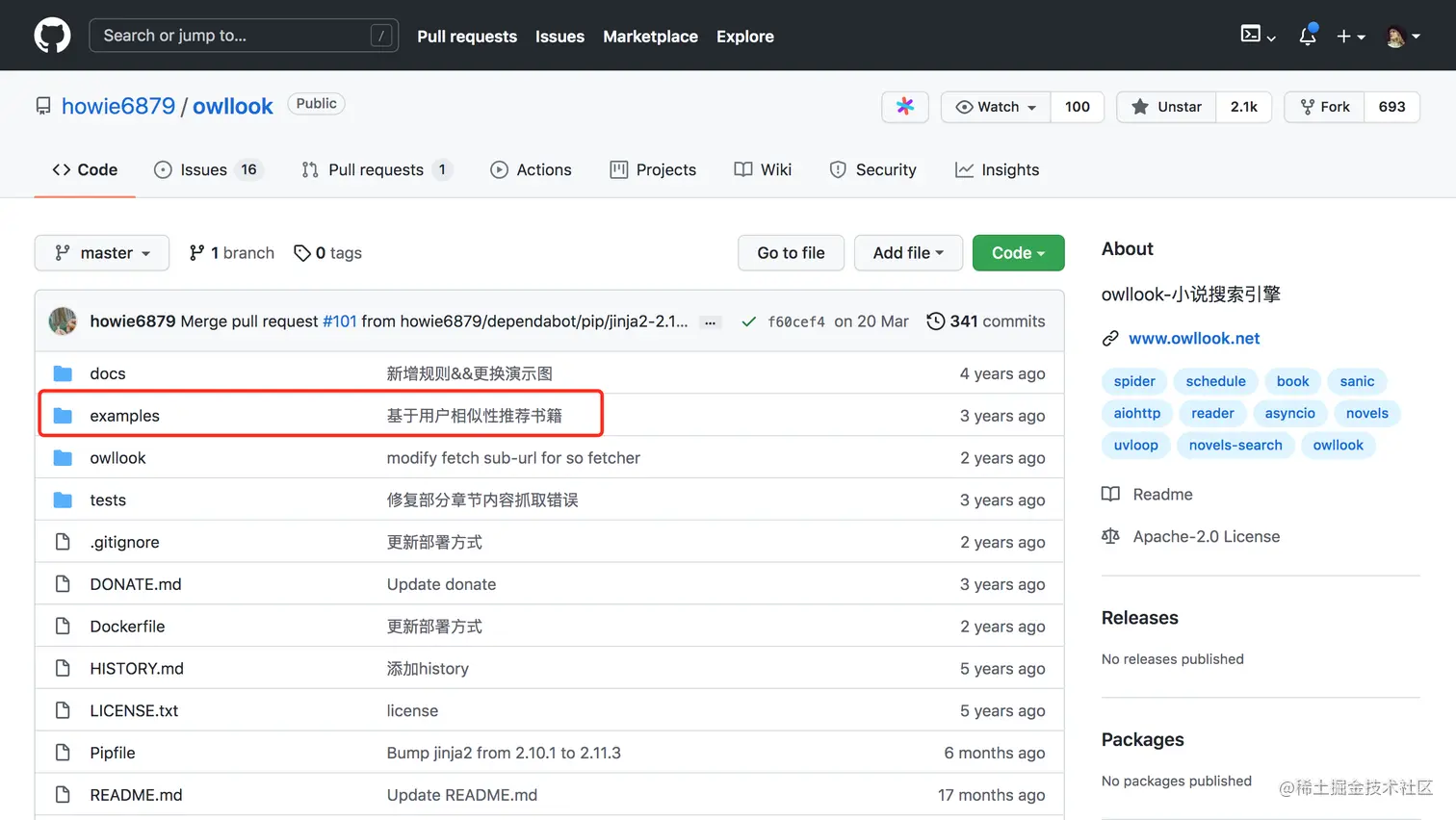The image size is (1456, 820).
Task: Open the howie6879 owner link
Action: [x=118, y=106]
